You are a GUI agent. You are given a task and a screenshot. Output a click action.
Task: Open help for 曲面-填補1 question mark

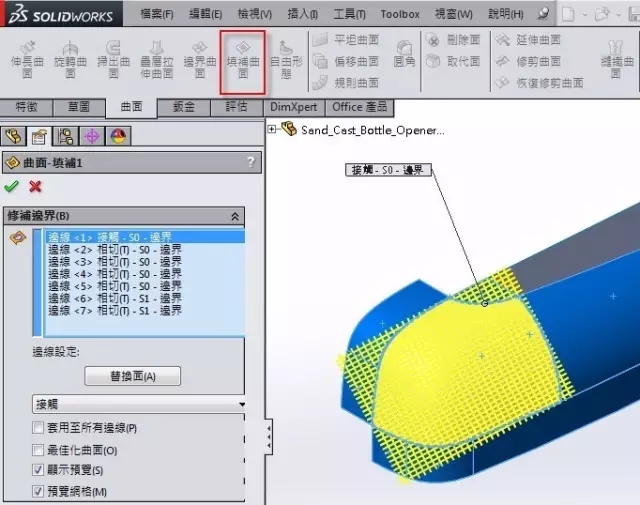pyautogui.click(x=251, y=162)
